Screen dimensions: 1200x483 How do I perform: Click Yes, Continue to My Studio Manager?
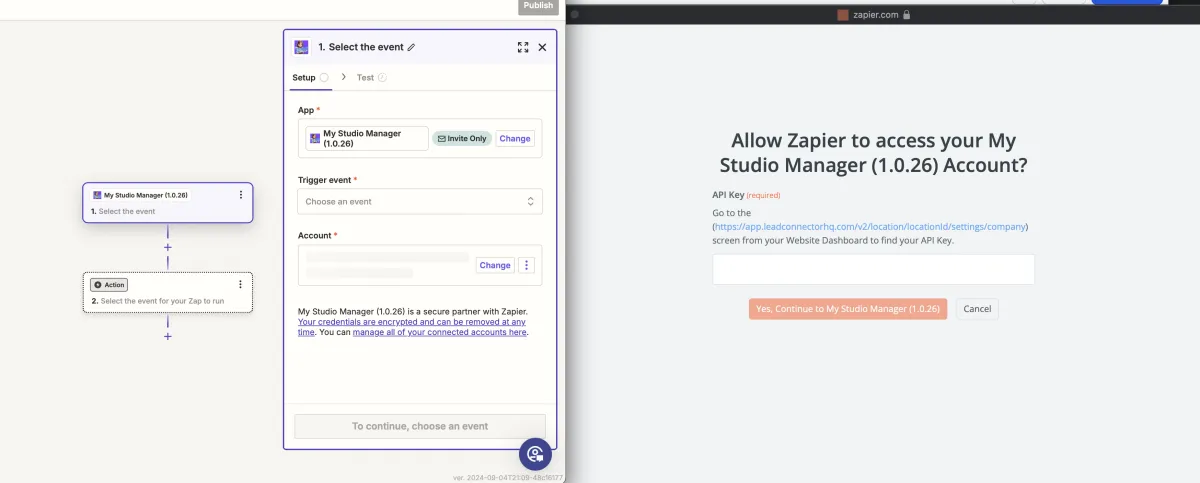[x=848, y=309]
